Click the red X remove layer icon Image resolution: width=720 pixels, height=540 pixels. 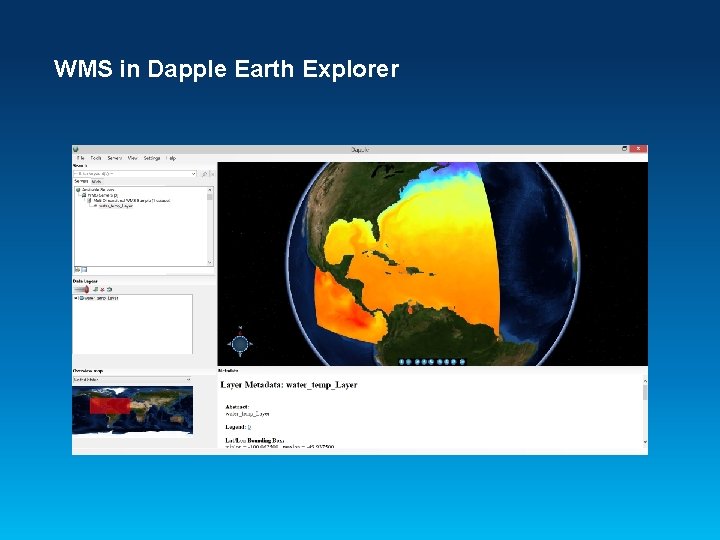(x=102, y=289)
